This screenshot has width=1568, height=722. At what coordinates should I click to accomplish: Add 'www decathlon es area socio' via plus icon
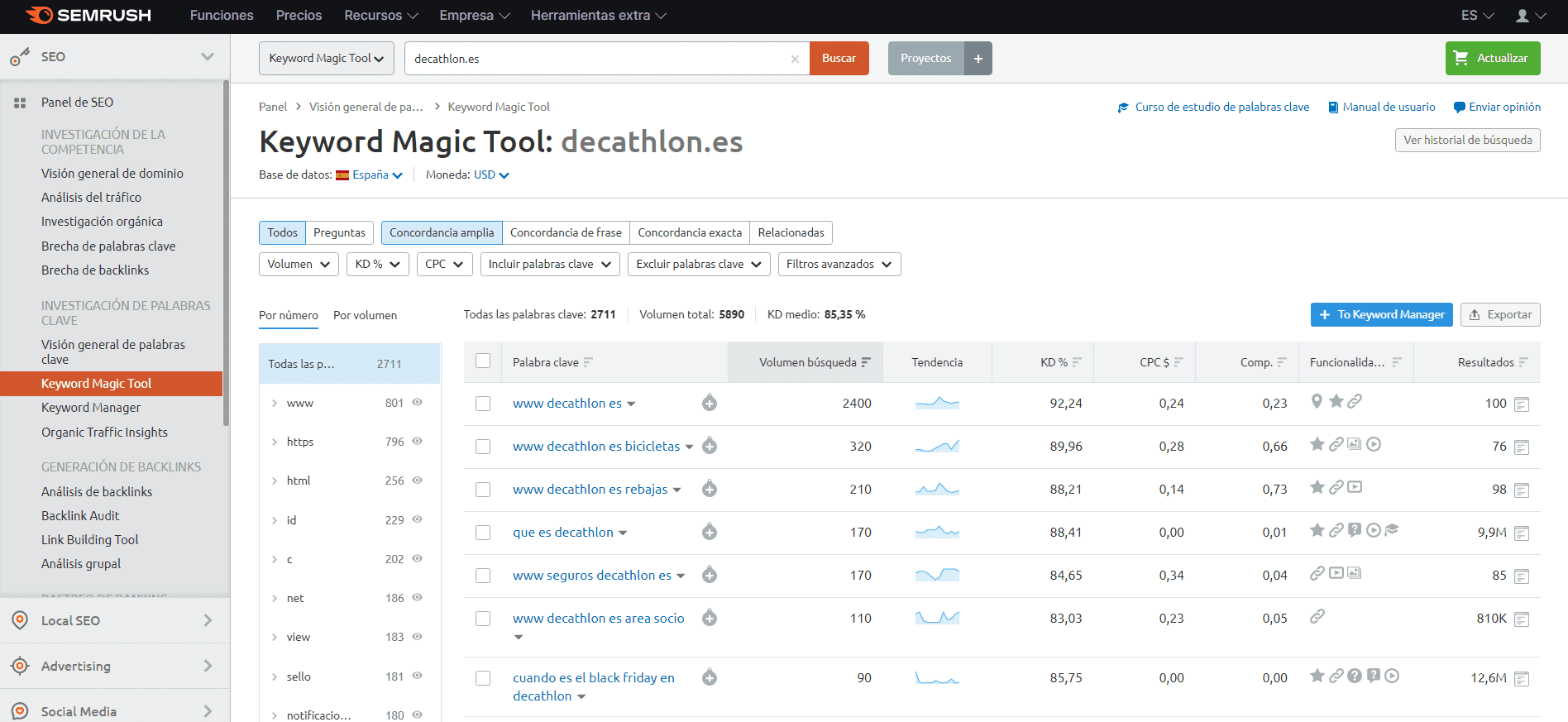click(710, 618)
